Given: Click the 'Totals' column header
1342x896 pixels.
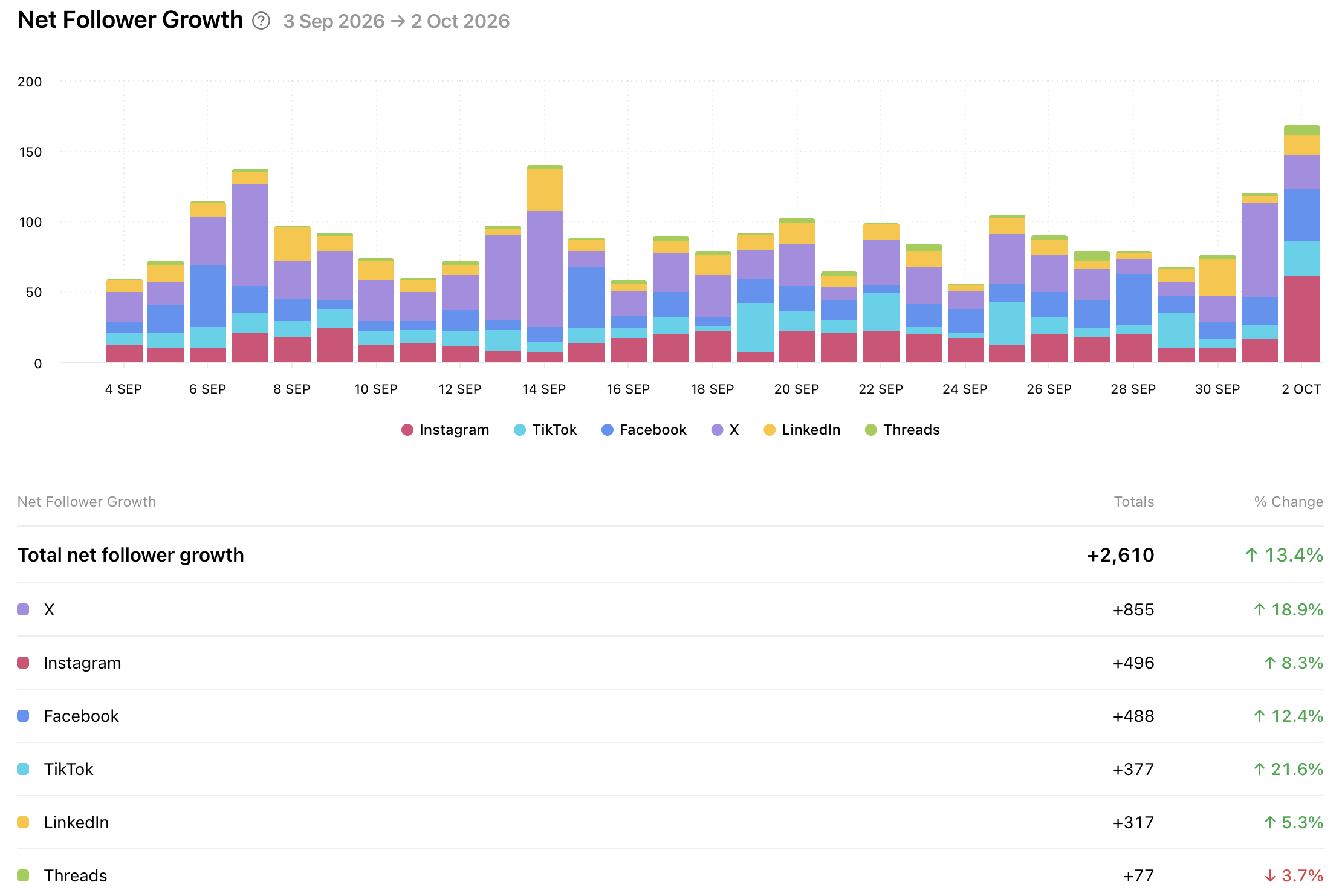Looking at the screenshot, I should point(1134,502).
